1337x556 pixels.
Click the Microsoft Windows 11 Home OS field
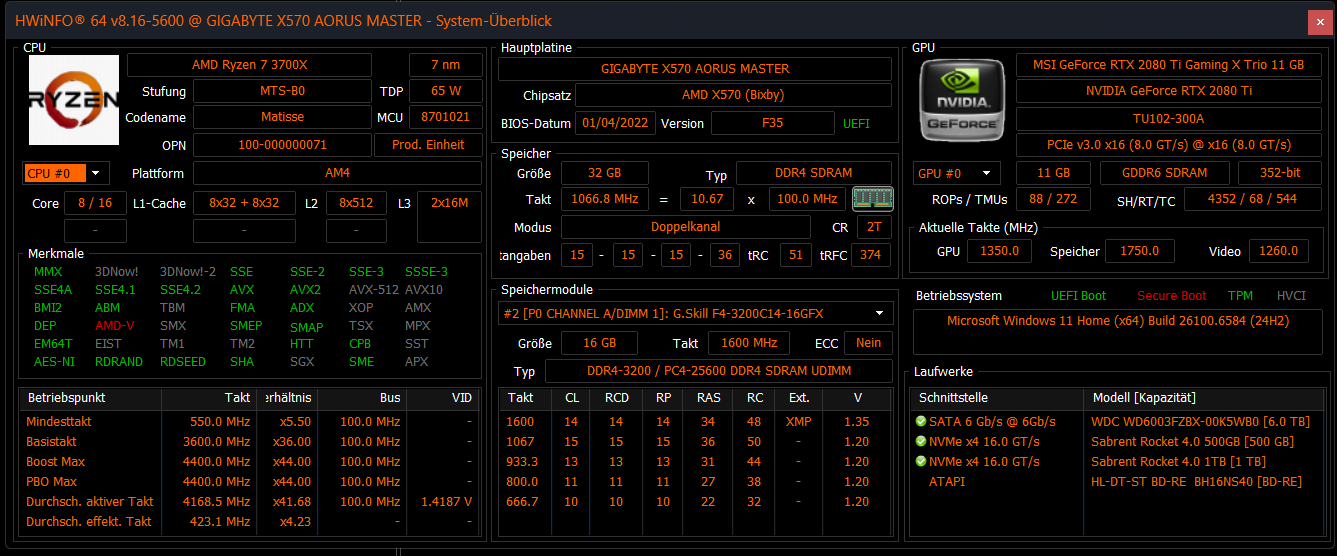(x=1120, y=333)
